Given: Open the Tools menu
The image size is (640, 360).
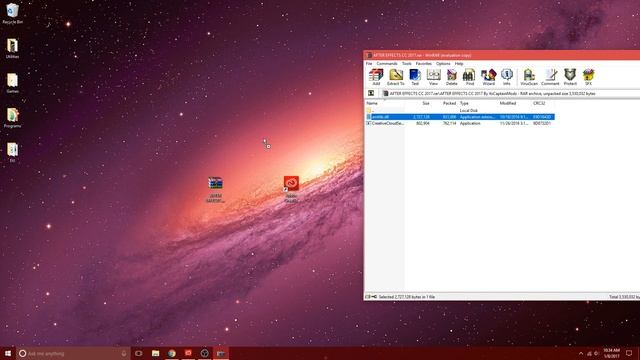Looking at the screenshot, I should (x=407, y=64).
